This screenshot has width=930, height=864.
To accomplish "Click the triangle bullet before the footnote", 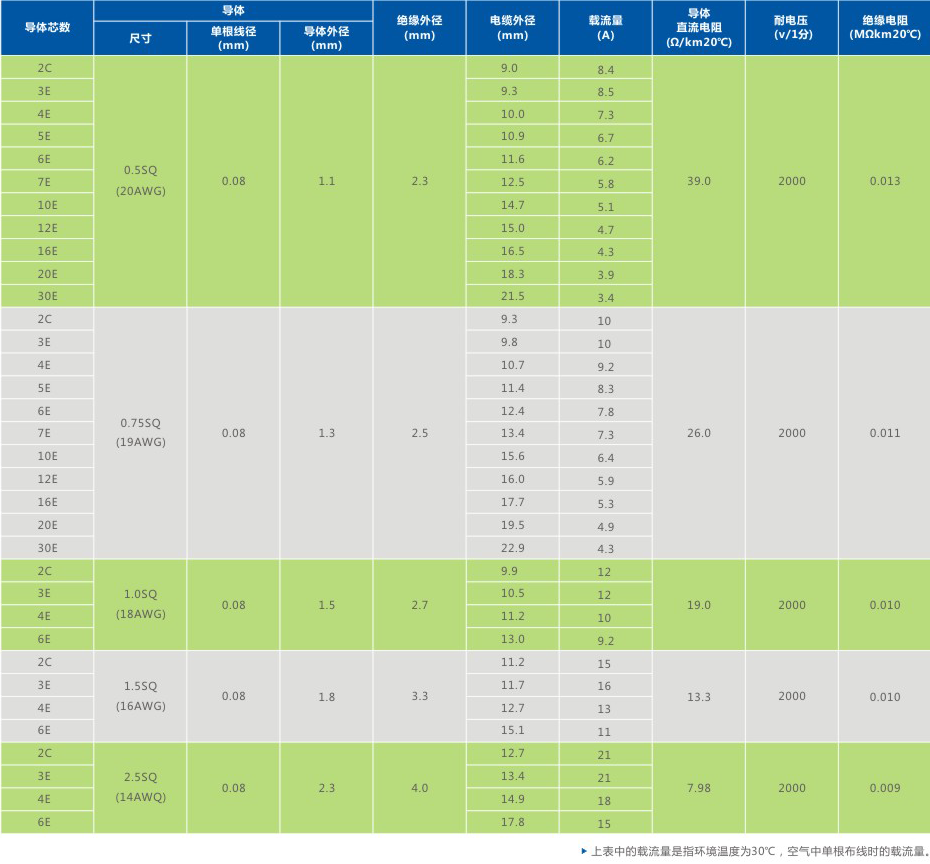I will pyautogui.click(x=584, y=851).
